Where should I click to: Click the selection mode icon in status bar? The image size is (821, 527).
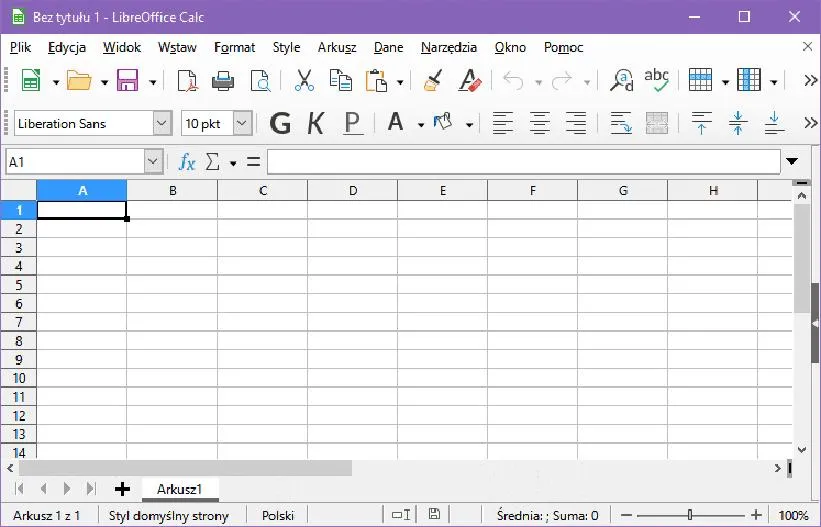(x=402, y=515)
